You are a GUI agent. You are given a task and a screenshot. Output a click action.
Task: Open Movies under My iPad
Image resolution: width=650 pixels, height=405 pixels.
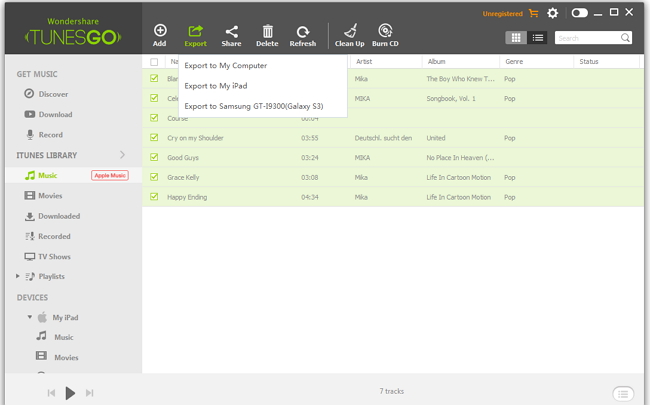click(57, 357)
